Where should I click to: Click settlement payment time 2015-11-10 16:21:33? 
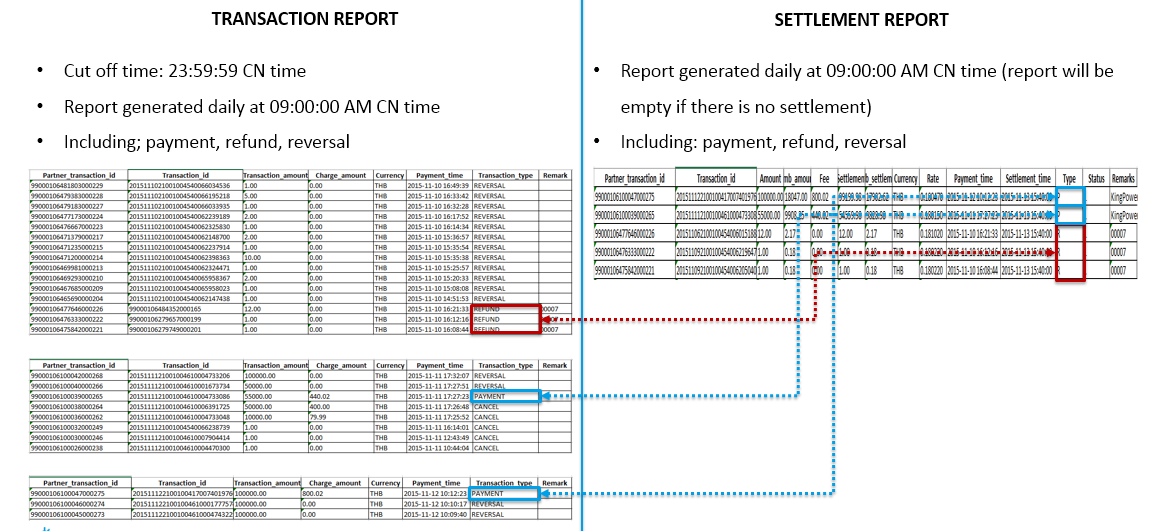pos(973,233)
